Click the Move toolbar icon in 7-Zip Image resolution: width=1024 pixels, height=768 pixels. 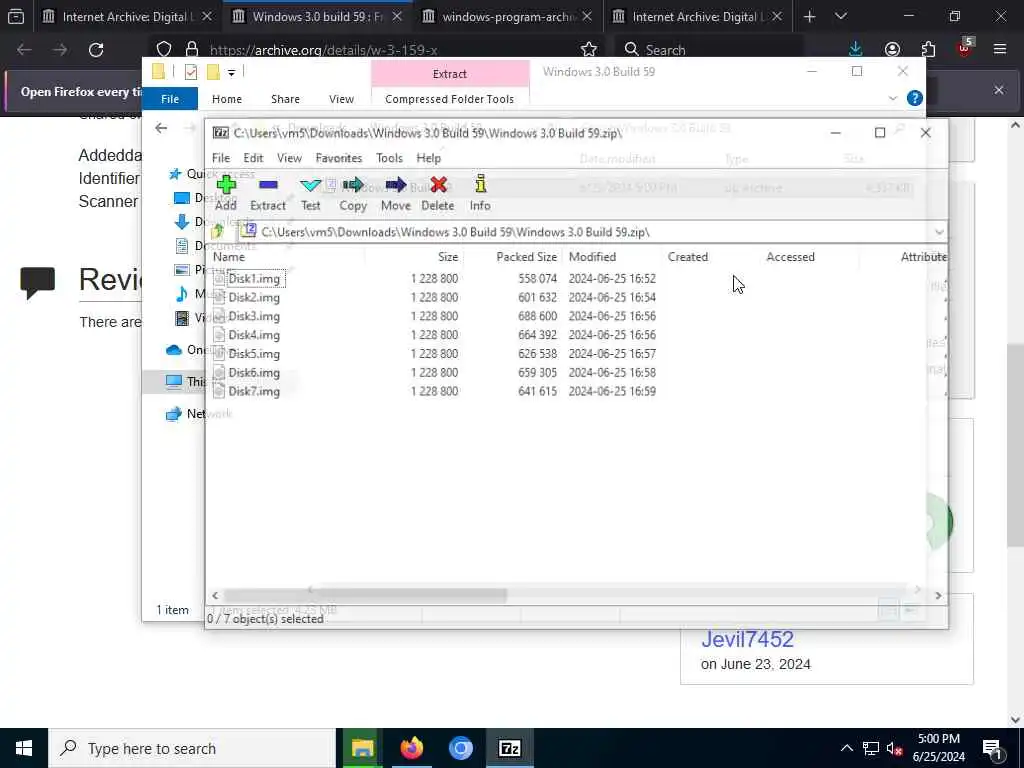point(396,185)
